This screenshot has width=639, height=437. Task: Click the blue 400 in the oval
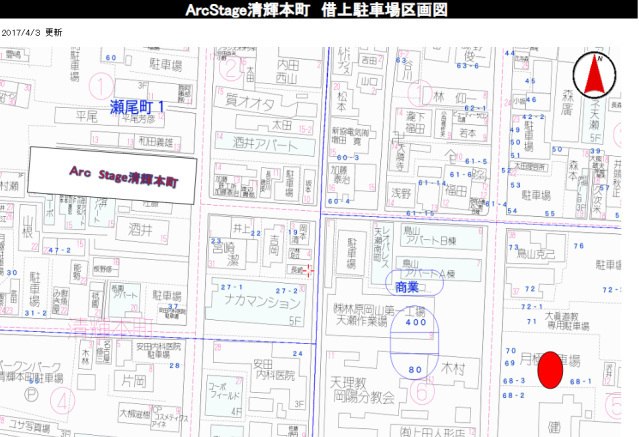[415, 322]
